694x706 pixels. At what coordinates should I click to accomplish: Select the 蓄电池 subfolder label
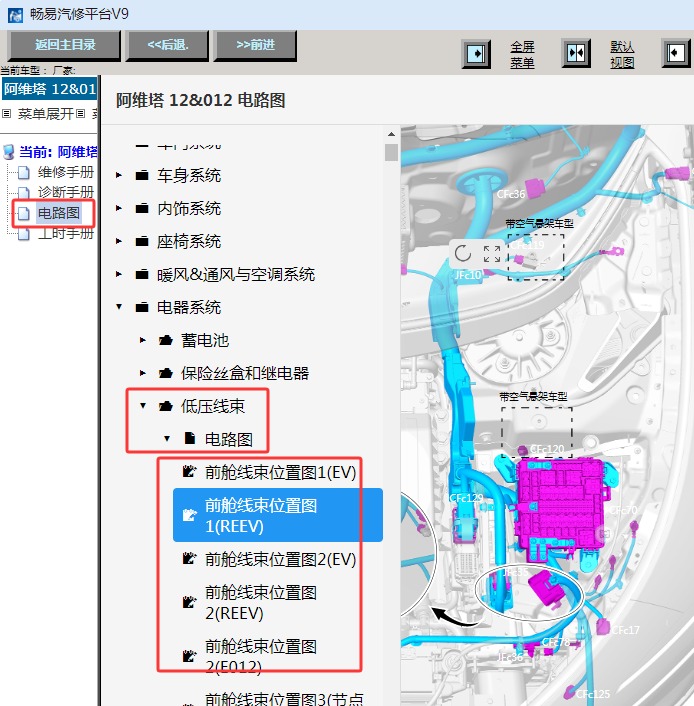tap(205, 340)
